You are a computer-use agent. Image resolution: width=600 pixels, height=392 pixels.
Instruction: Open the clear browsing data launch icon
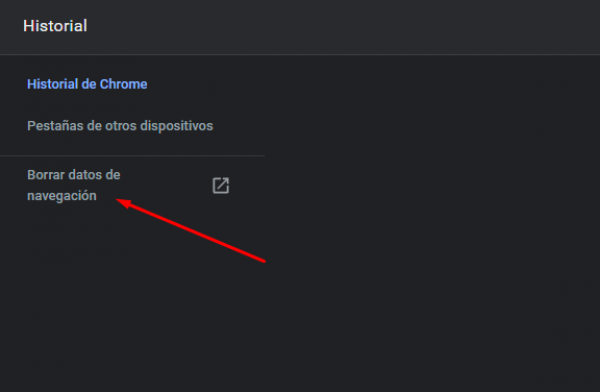coord(221,186)
